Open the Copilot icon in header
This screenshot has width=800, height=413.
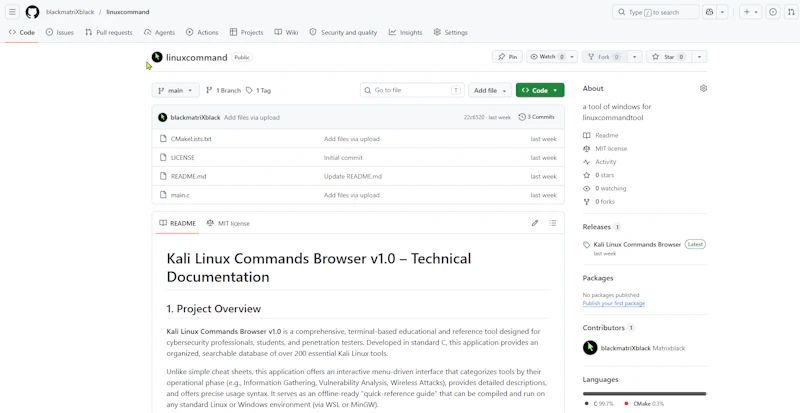[x=709, y=12]
